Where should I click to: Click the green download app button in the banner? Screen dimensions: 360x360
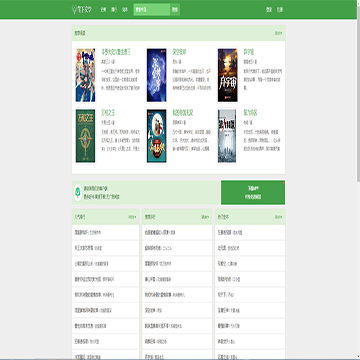(253, 192)
